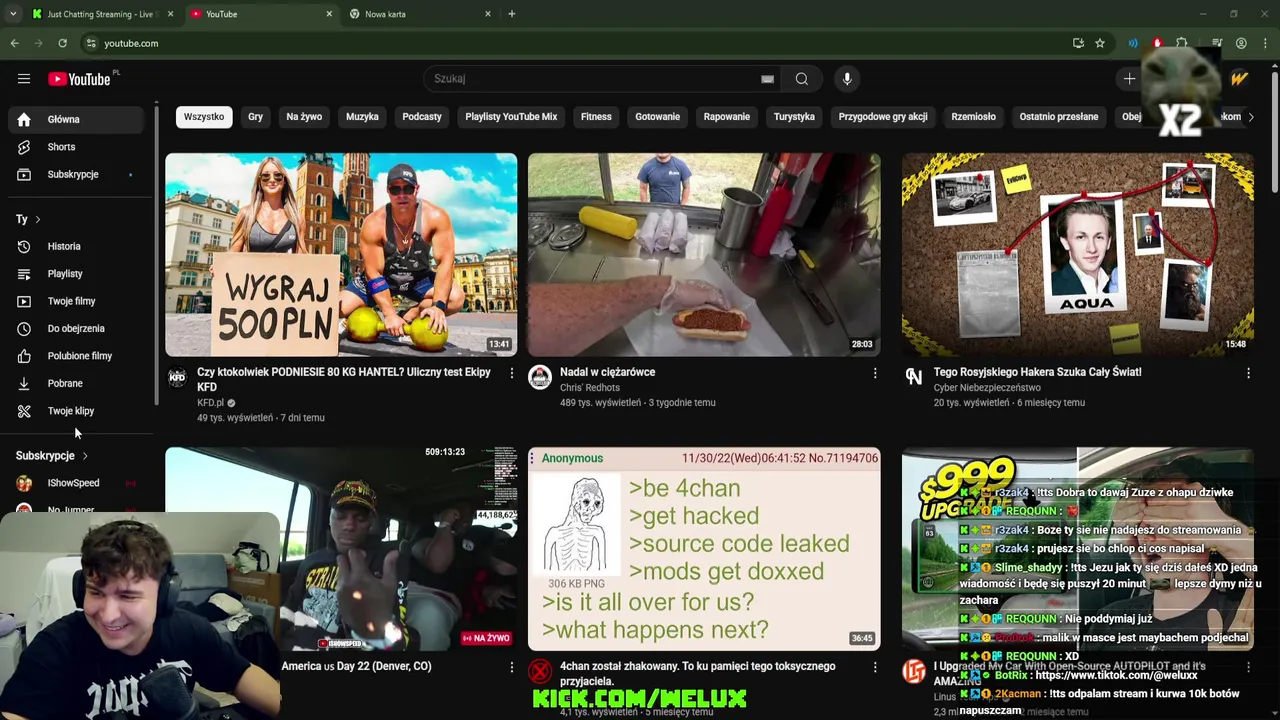Expand the Subskrypcje section heading
This screenshot has height=720, width=1280.
[x=52, y=456]
